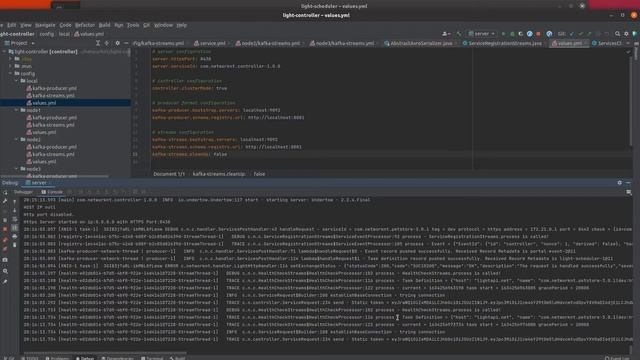640x360 pixels.
Task: Minimize the Debug tool window
Action: (628, 183)
